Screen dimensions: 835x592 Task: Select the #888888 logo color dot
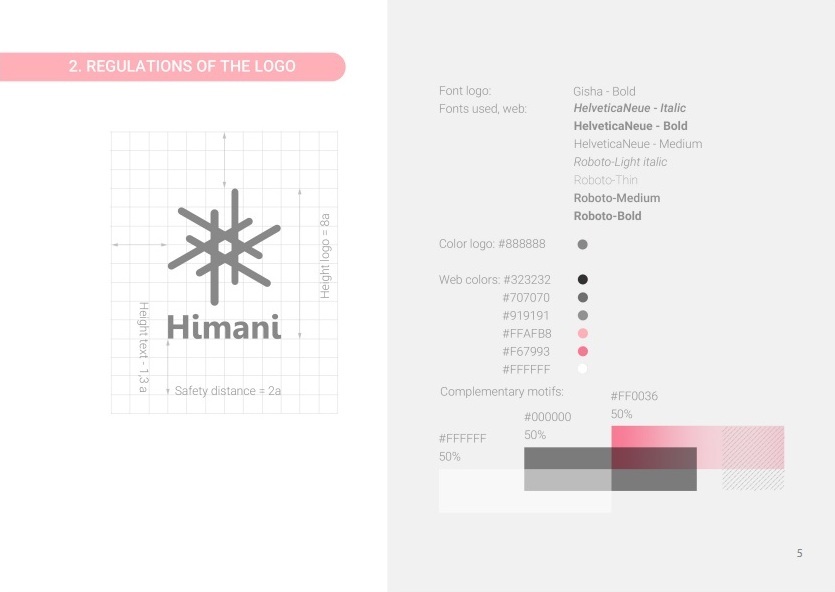click(583, 244)
